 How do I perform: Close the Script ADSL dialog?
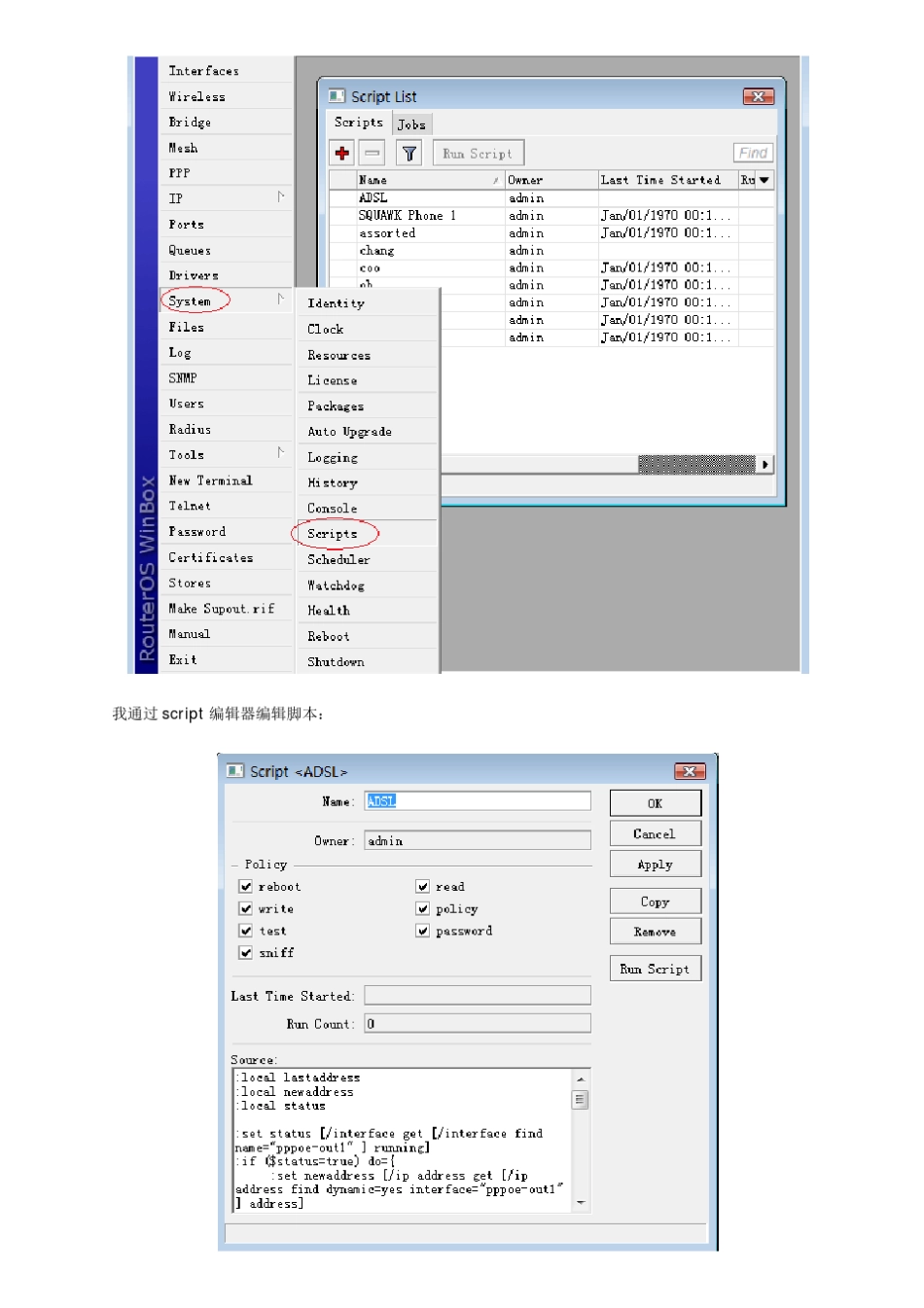pos(690,771)
